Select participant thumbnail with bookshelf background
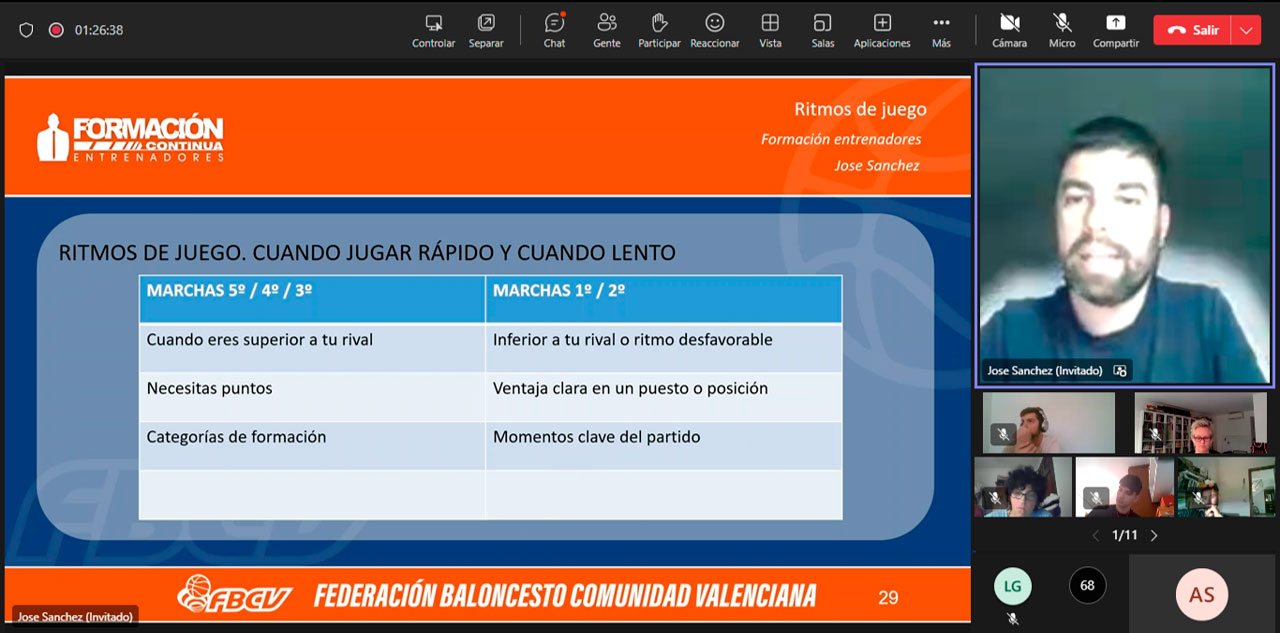This screenshot has width=1280, height=633. (1200, 423)
